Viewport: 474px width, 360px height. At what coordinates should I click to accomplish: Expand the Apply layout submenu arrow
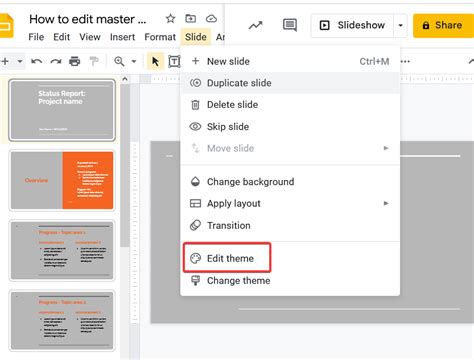click(x=386, y=203)
